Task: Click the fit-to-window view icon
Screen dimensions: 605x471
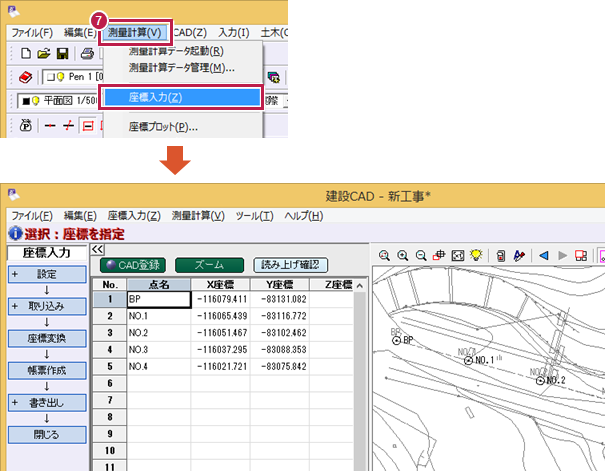Action: (x=456, y=256)
